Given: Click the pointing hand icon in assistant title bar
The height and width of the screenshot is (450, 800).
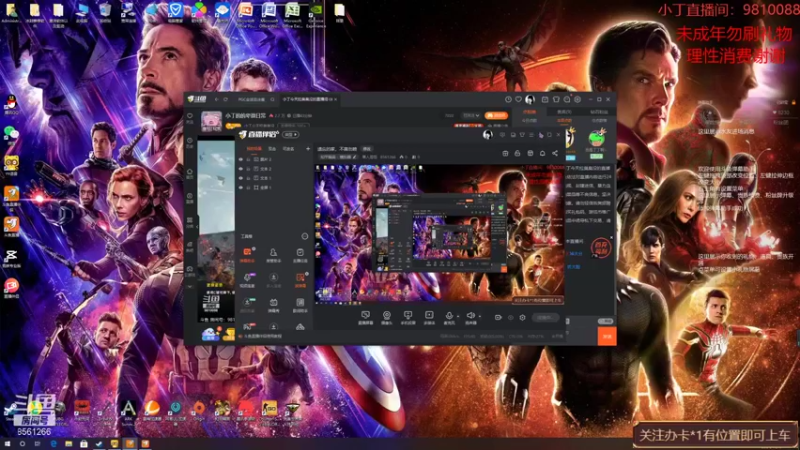Looking at the screenshot, I should tap(541, 135).
